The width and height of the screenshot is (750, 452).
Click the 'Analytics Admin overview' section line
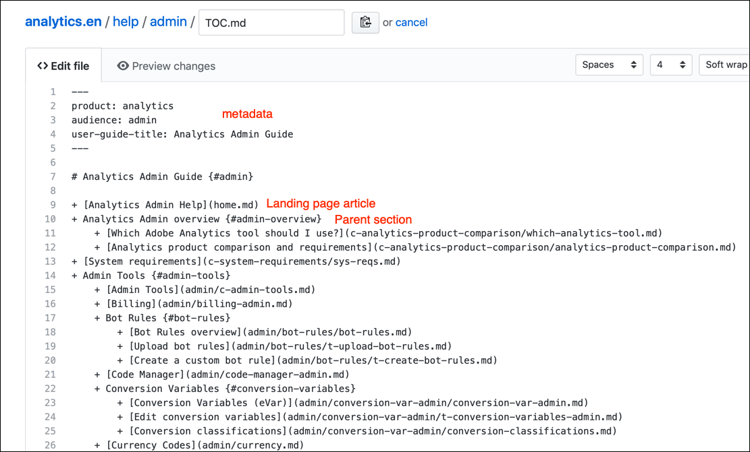pos(196,219)
